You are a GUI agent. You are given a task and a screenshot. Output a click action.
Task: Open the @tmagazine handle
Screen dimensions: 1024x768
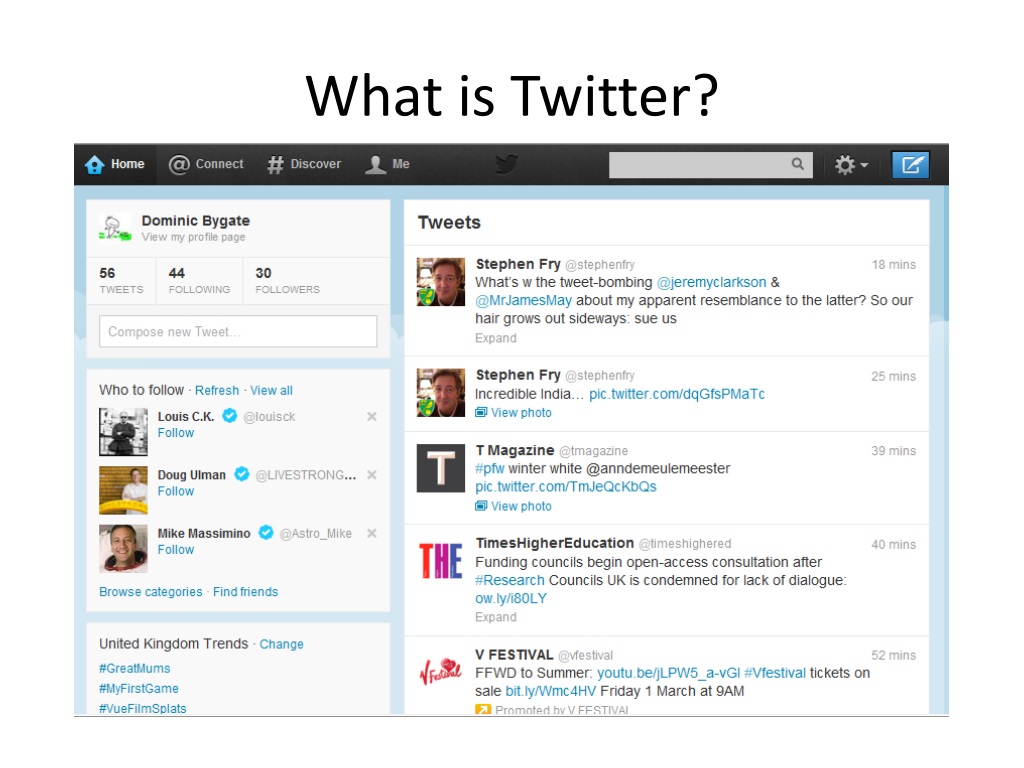594,451
